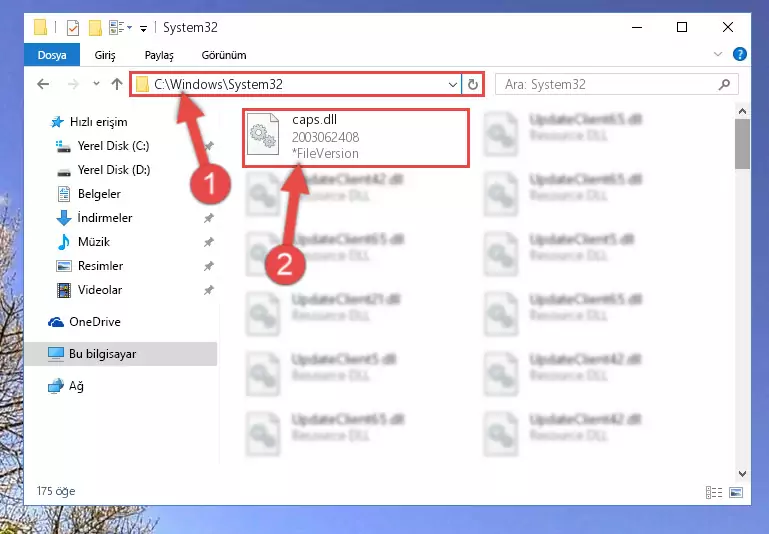Click the search magnifier icon
This screenshot has width=769, height=534.
[x=724, y=84]
